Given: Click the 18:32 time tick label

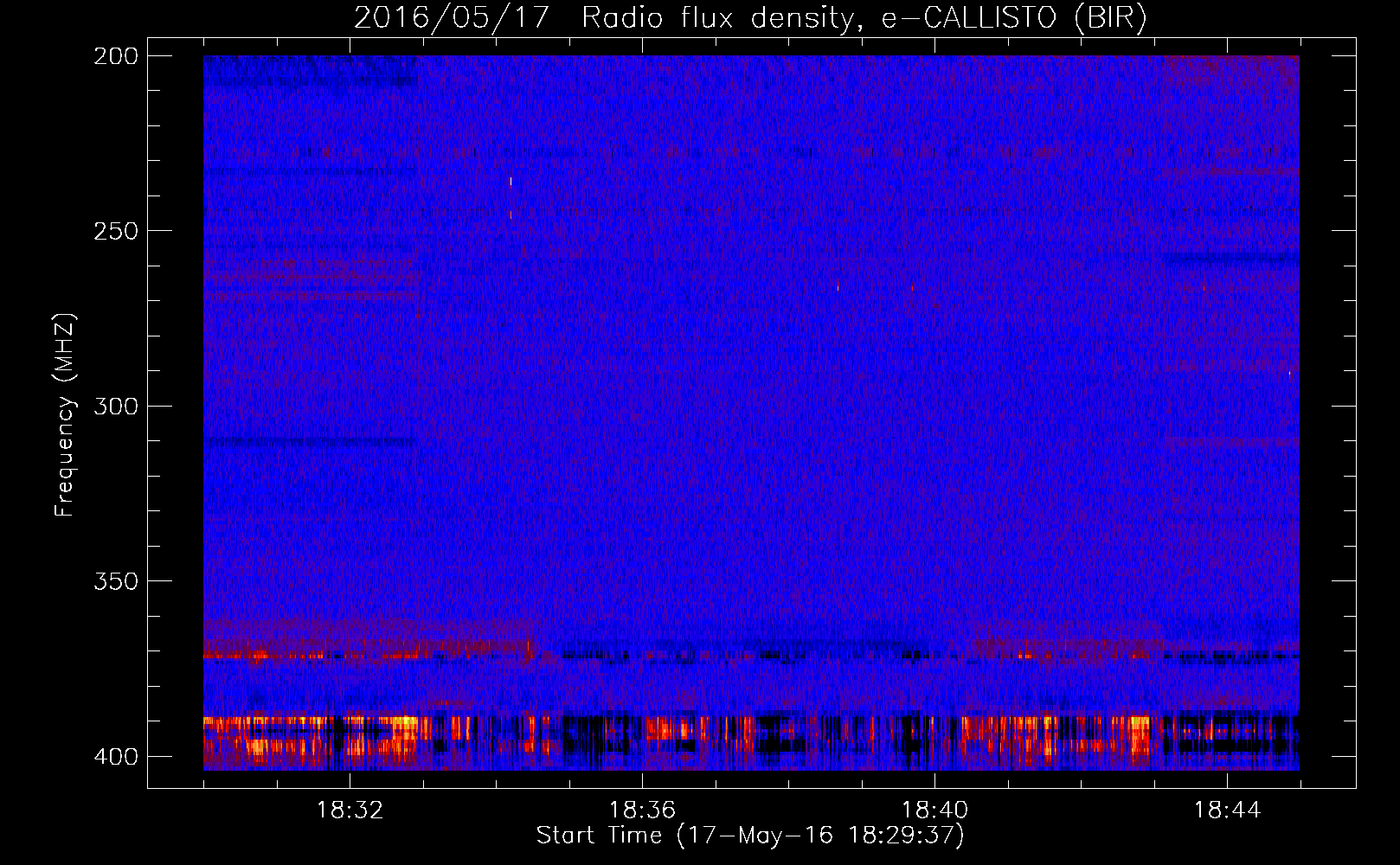Looking at the screenshot, I should point(350,811).
